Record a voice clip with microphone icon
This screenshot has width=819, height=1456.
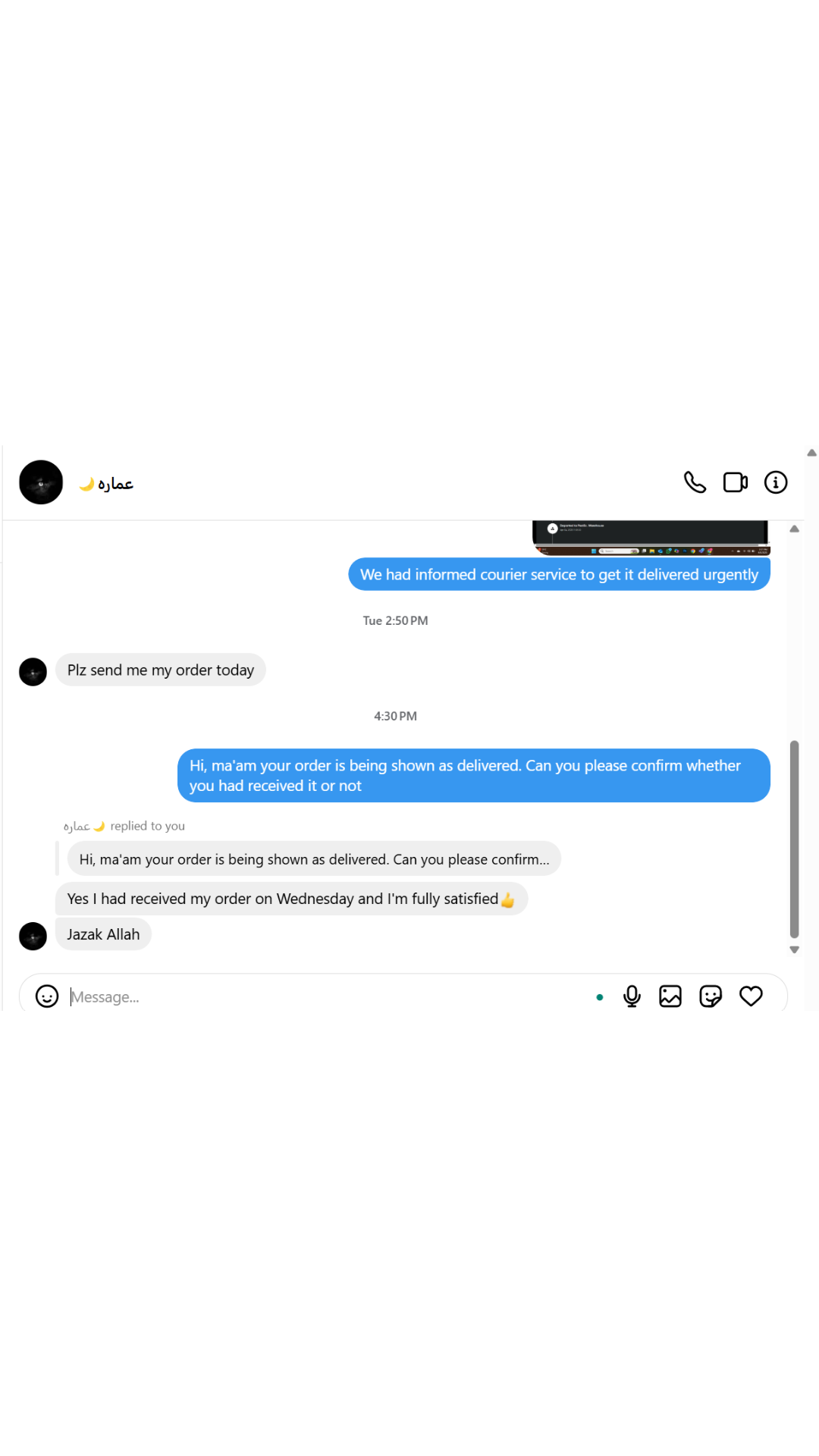click(x=632, y=996)
